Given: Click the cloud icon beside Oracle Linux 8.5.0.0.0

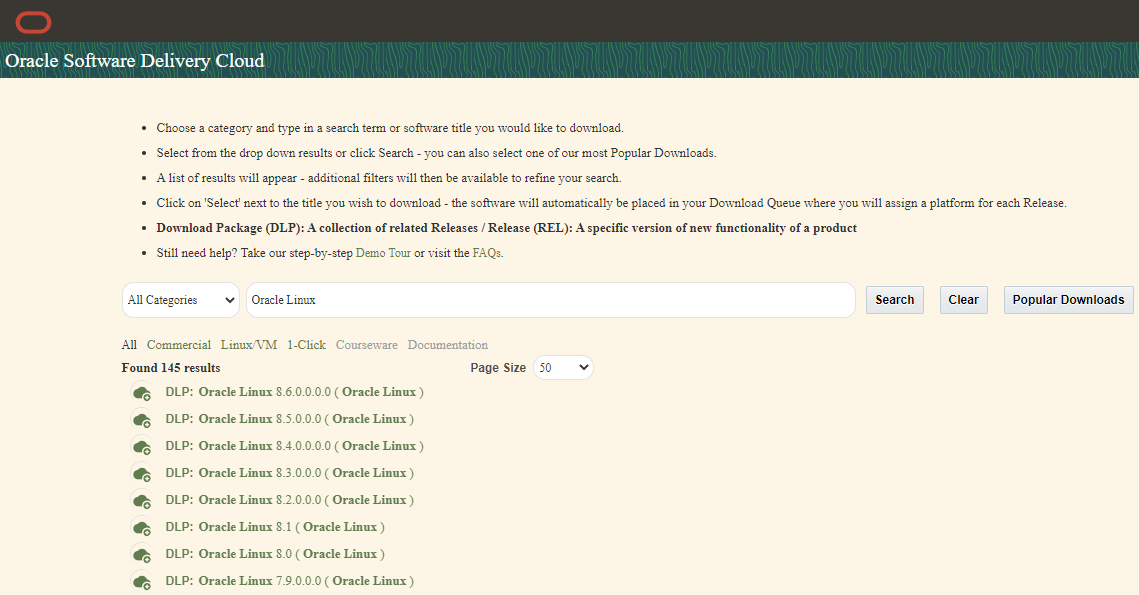Looking at the screenshot, I should pos(142,420).
